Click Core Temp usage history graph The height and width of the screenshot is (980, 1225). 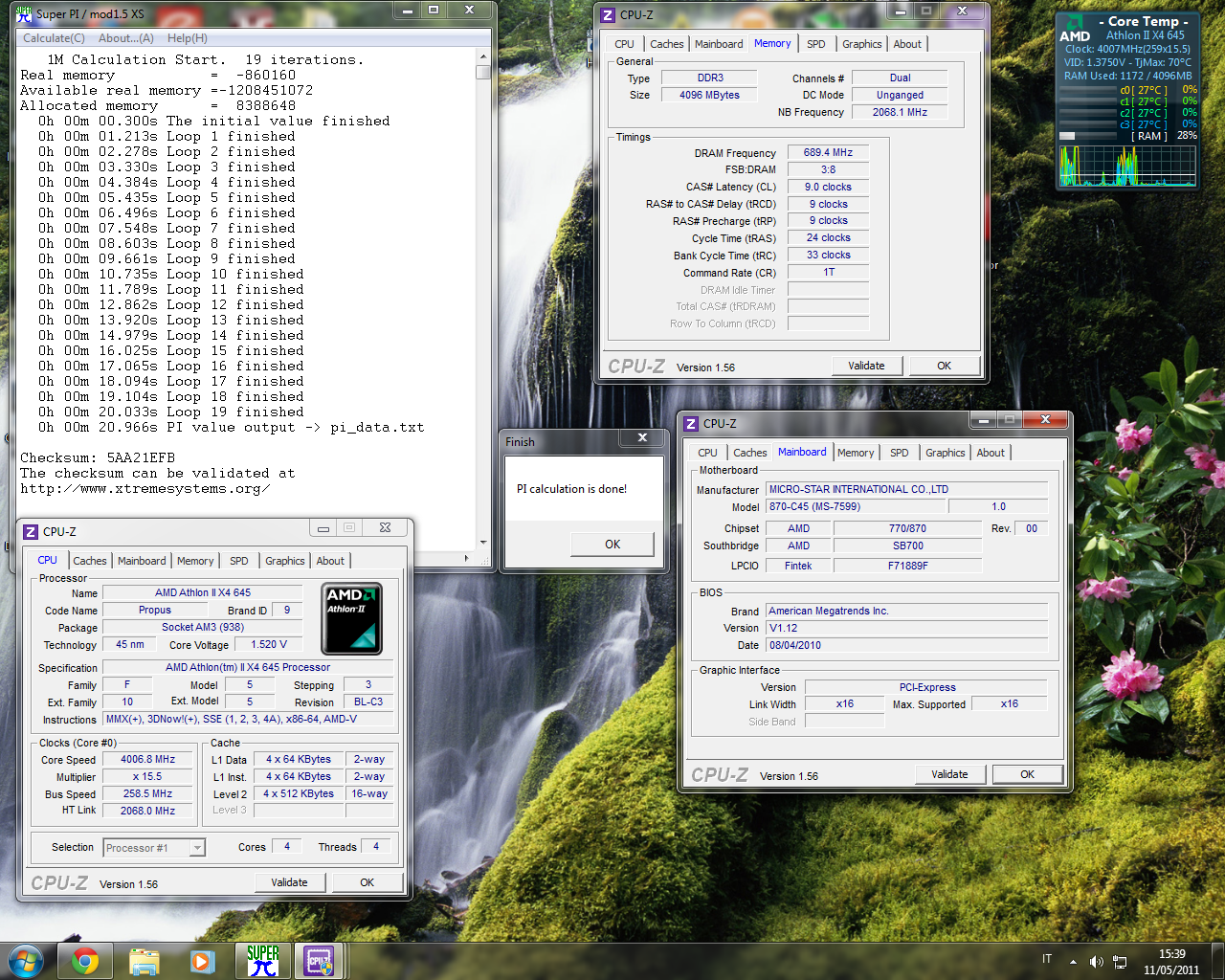coord(1127,166)
